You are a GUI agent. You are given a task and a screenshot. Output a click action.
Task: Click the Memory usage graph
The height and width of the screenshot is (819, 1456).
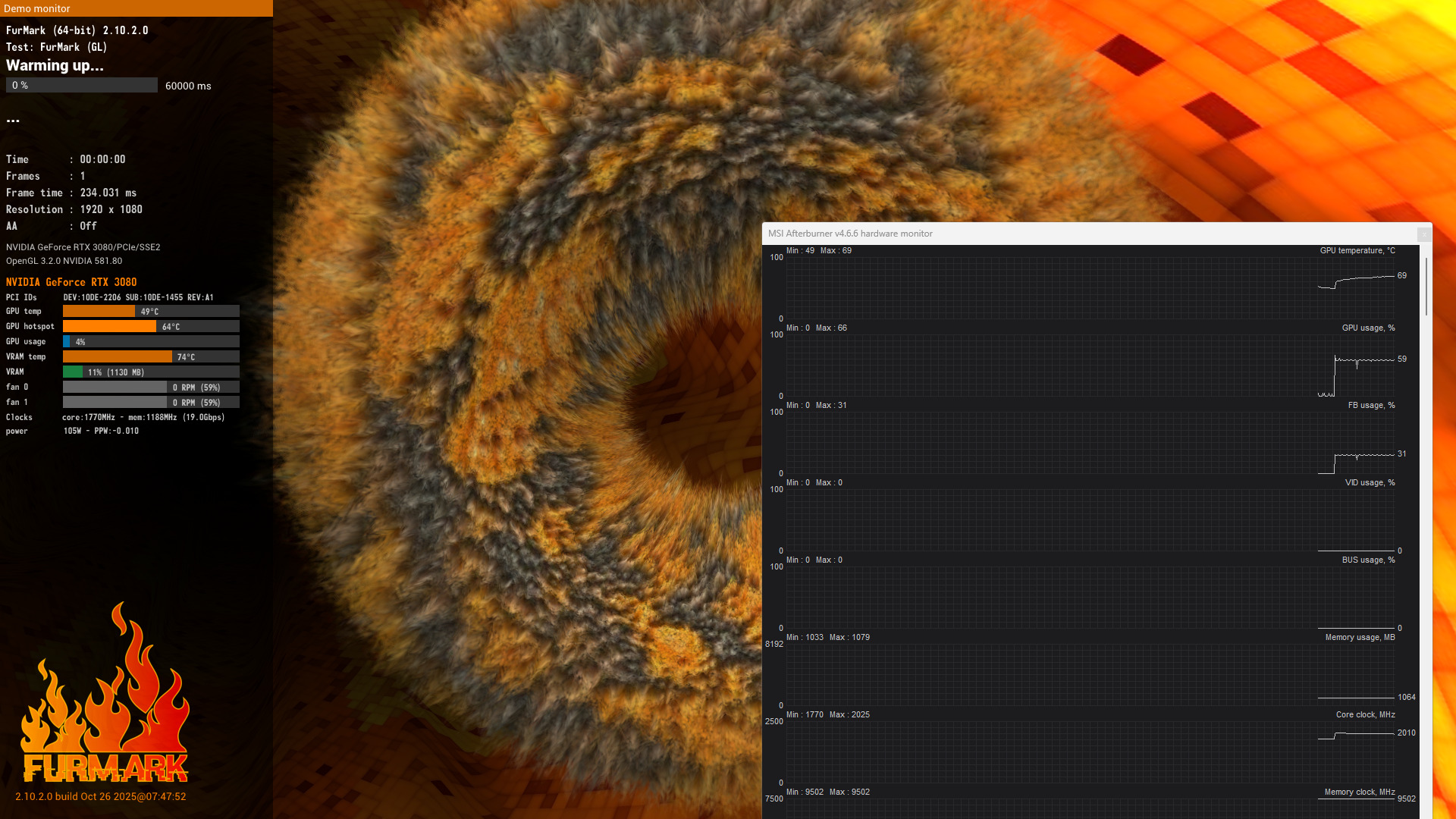1090,675
